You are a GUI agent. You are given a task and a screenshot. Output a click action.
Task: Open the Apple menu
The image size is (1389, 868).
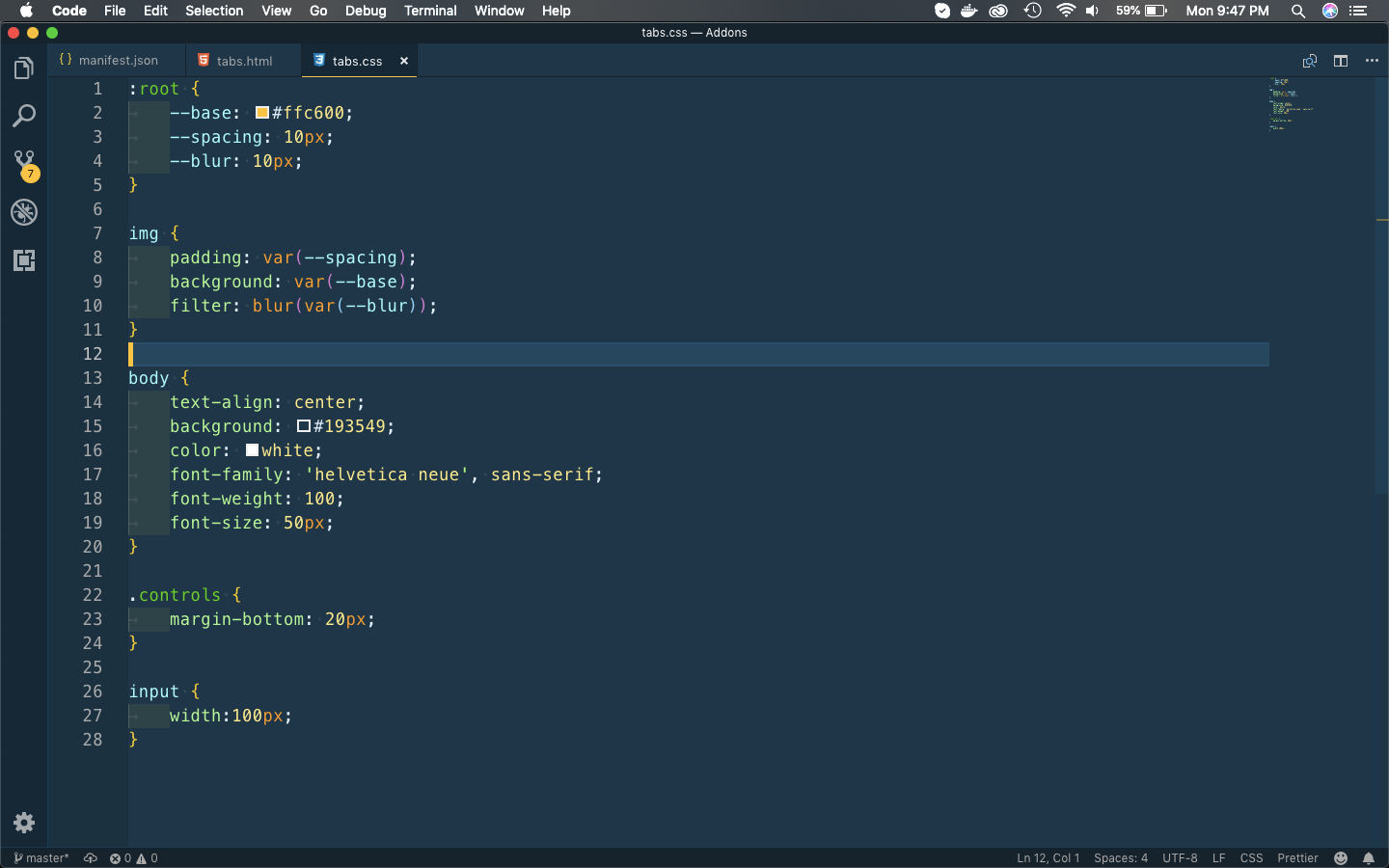pos(26,11)
